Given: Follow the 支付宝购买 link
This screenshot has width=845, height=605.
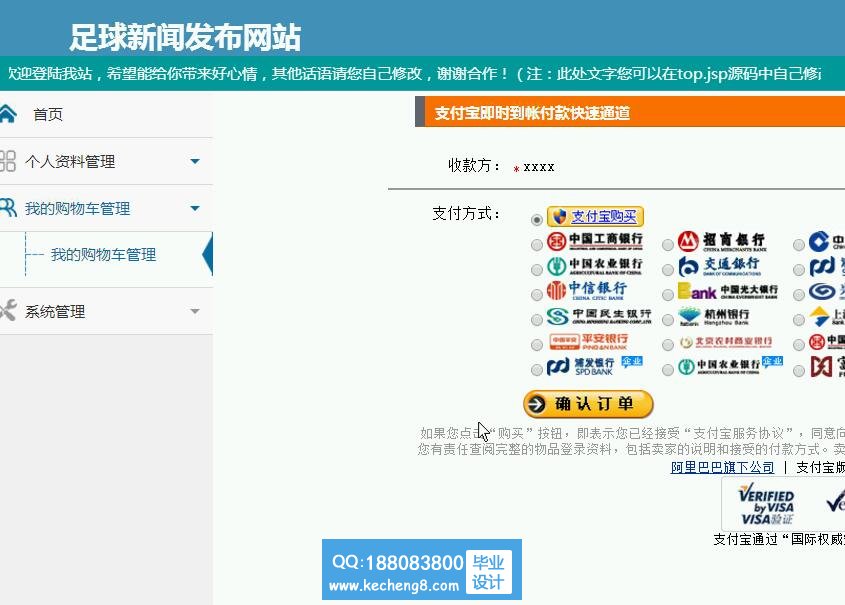Looking at the screenshot, I should pos(604,217).
